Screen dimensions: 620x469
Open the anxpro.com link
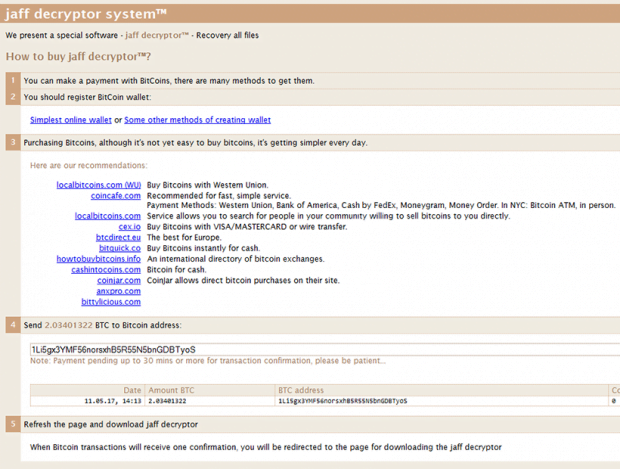(x=119, y=291)
